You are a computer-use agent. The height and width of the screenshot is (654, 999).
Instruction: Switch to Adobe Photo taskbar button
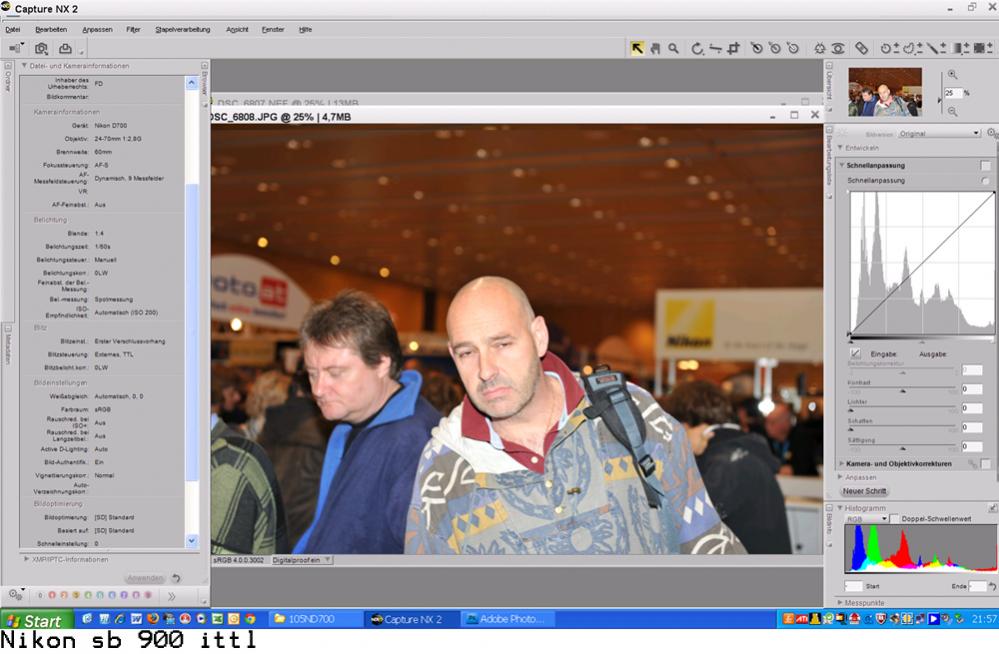[507, 619]
